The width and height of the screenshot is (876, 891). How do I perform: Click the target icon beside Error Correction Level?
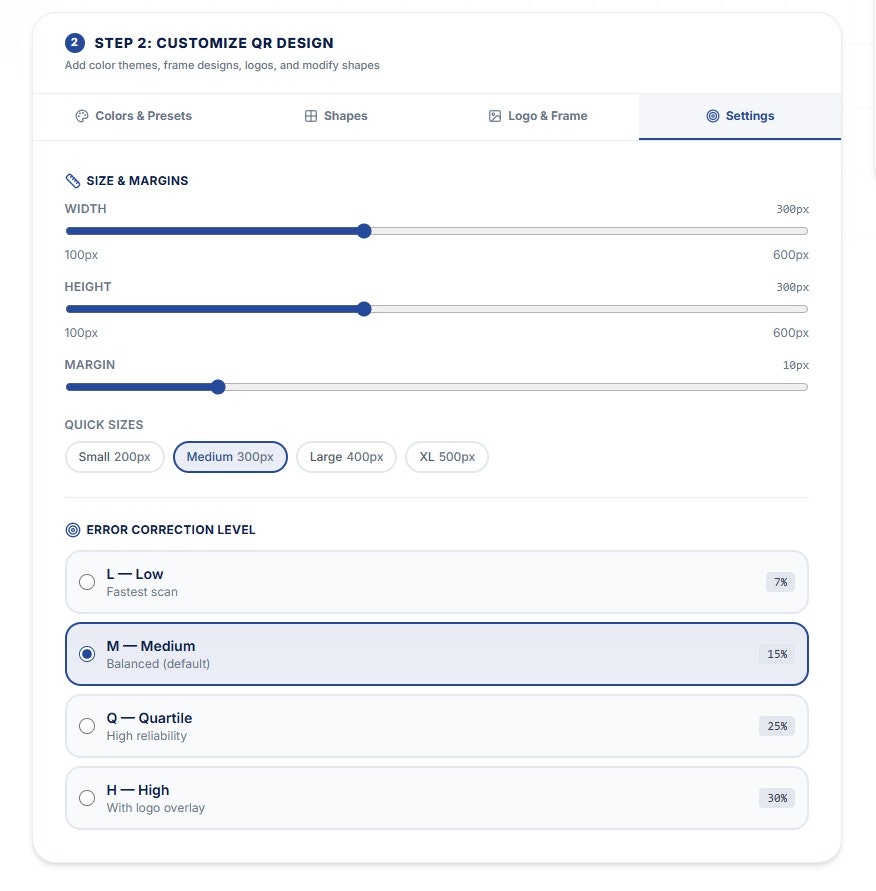(73, 530)
